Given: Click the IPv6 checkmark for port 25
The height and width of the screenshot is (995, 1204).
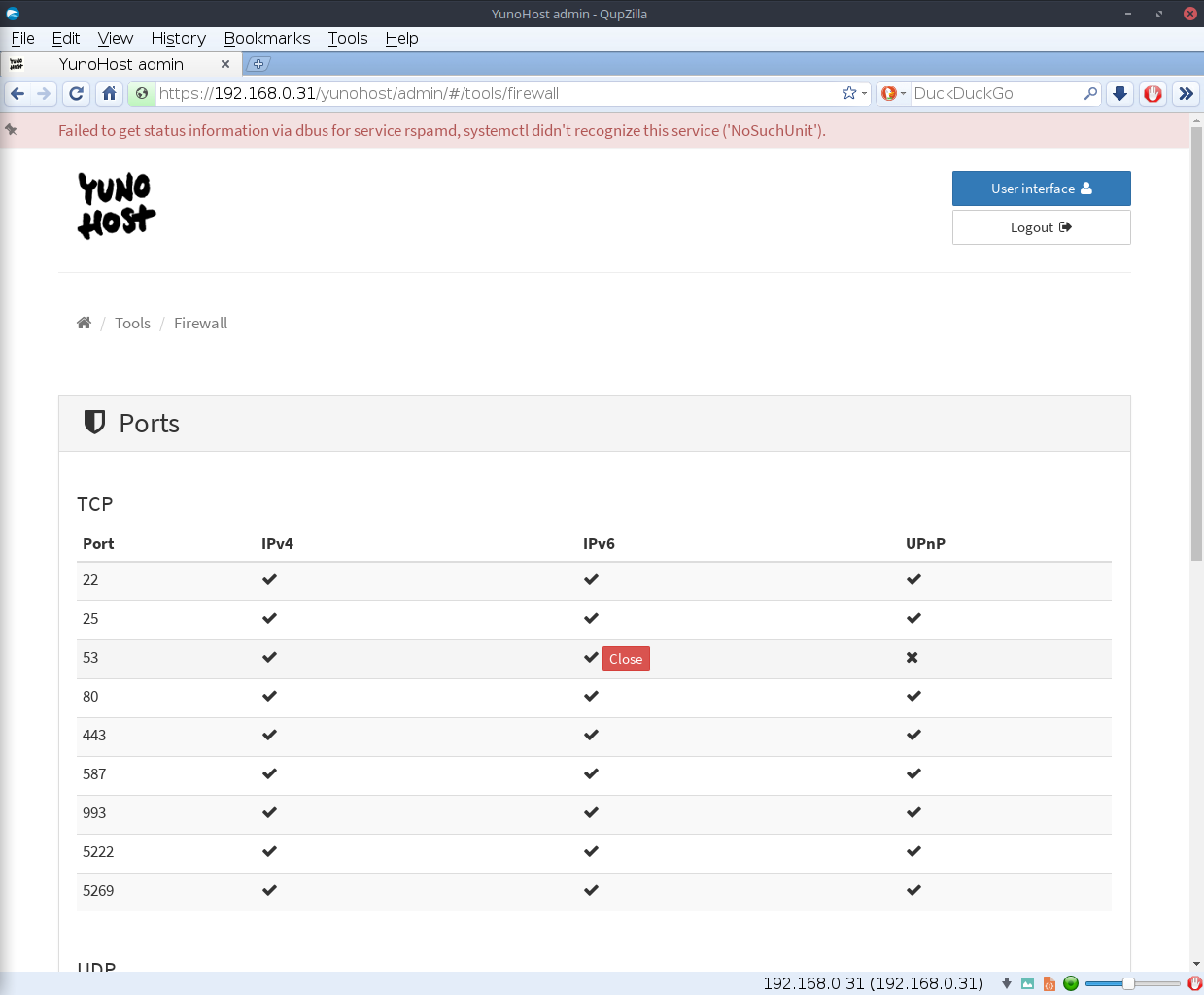Looking at the screenshot, I should (x=591, y=618).
